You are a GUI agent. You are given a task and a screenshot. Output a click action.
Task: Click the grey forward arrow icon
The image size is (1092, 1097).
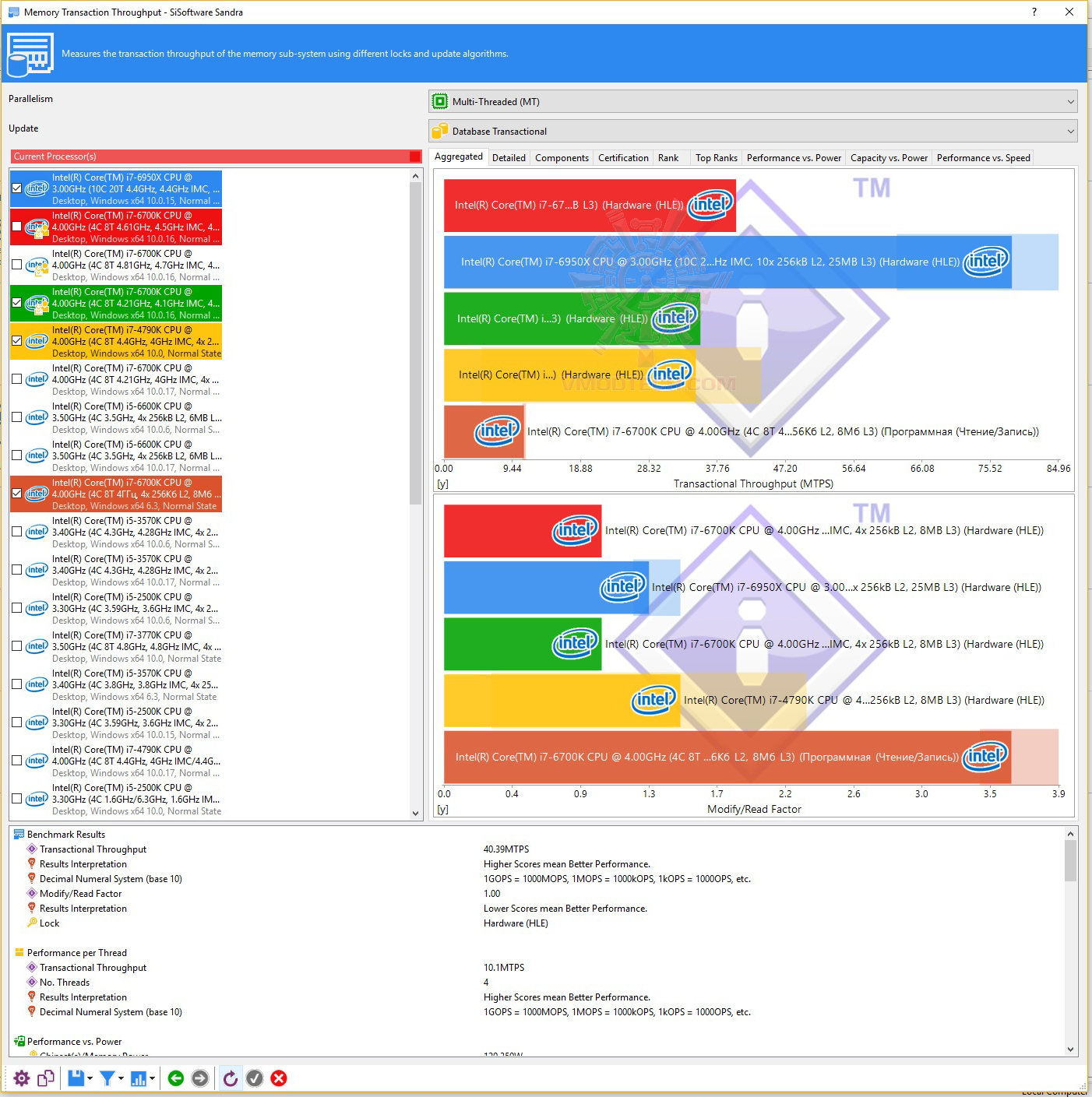coord(200,1078)
